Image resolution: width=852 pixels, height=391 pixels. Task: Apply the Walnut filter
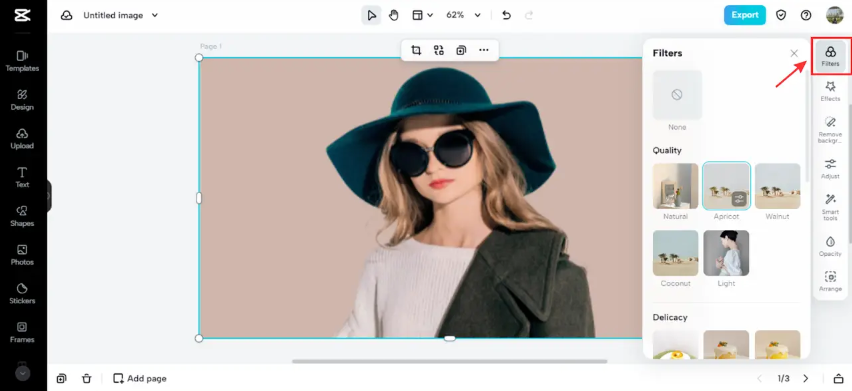coord(778,186)
